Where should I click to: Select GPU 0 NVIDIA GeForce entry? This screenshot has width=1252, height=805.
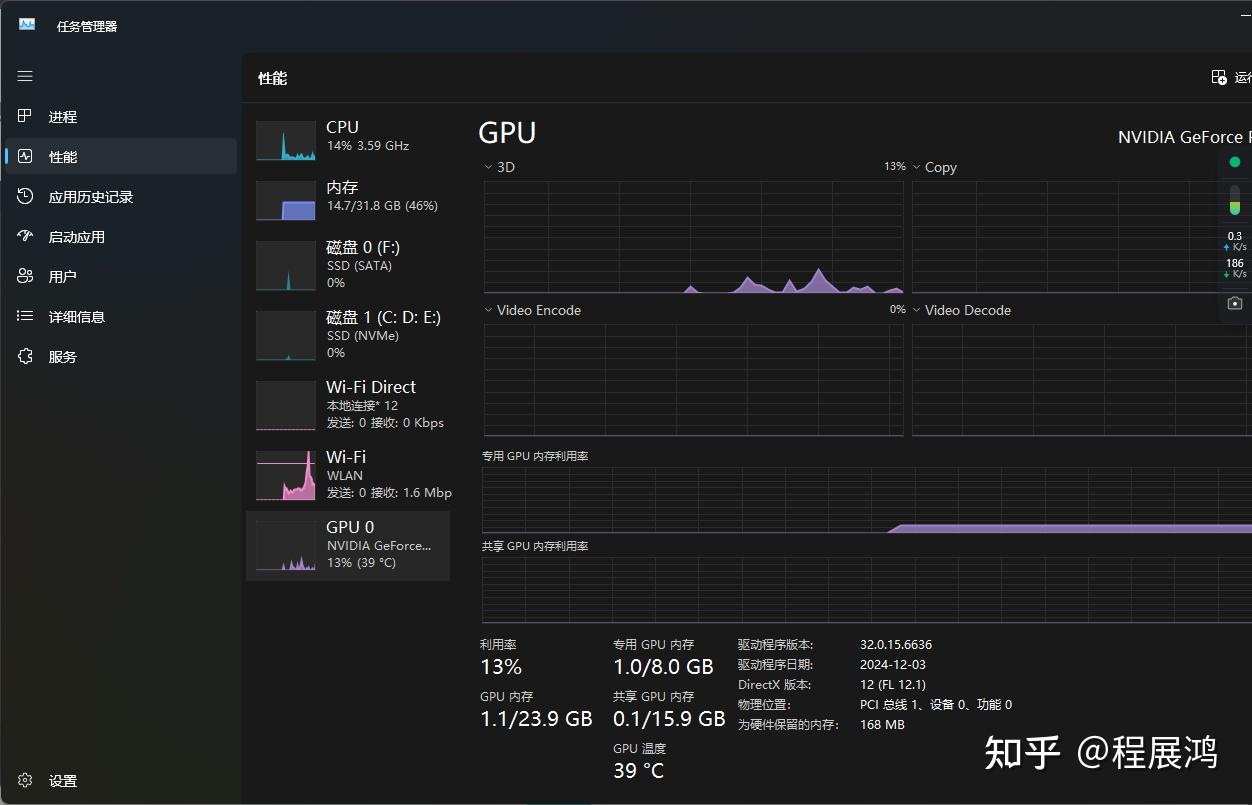348,546
